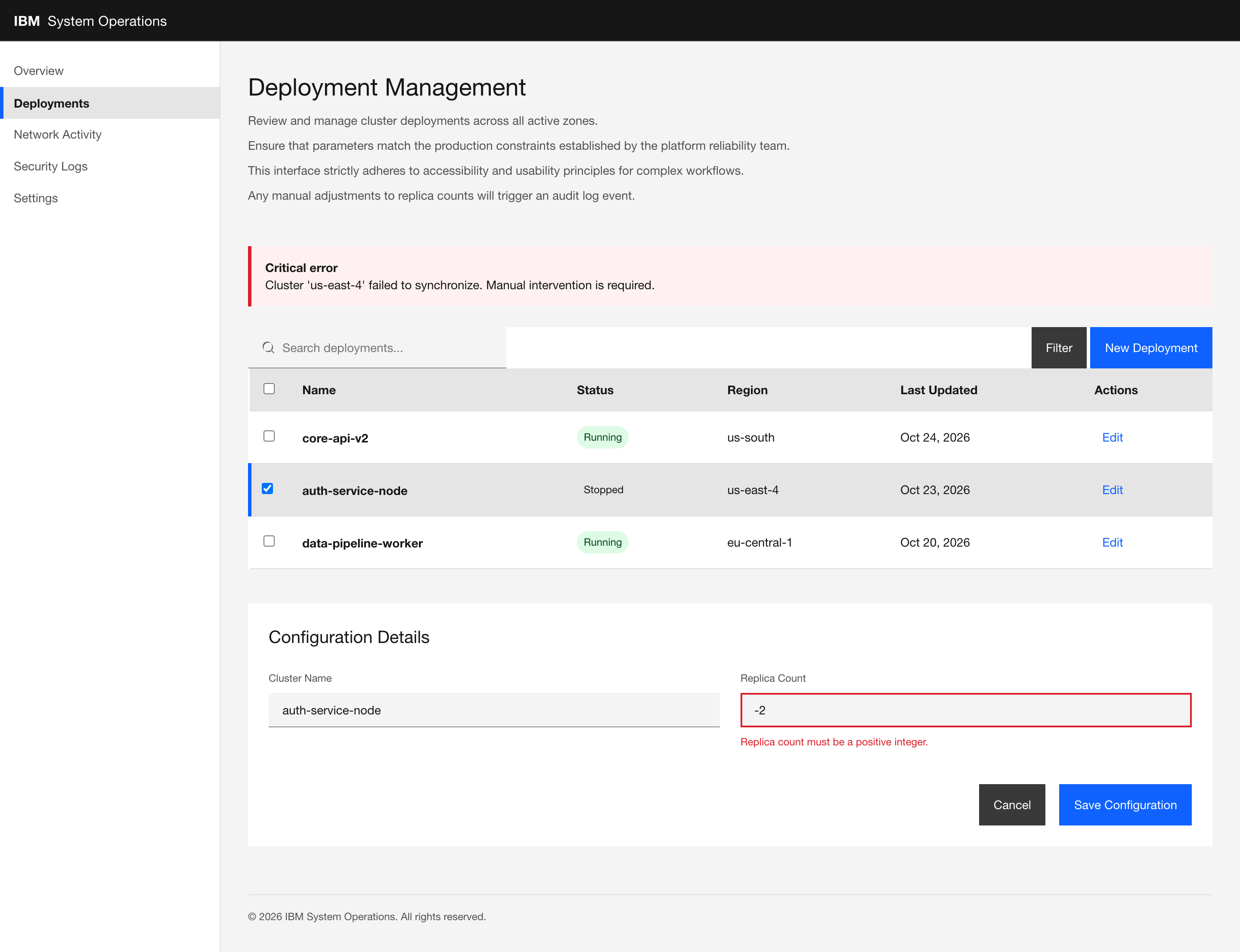Screen dimensions: 1240x952
Task: Check the core-api-v2 row checkbox
Action: (x=270, y=436)
